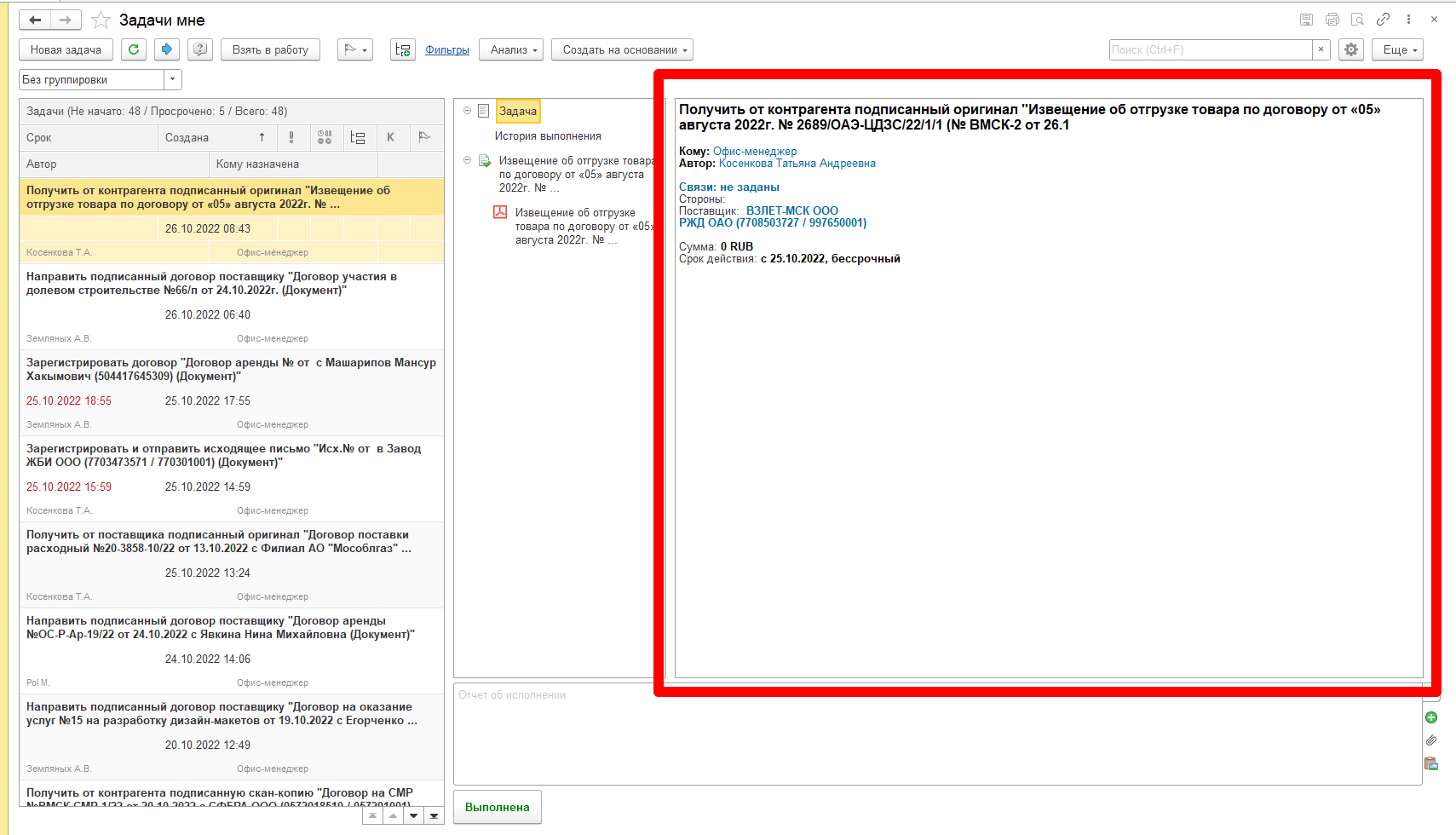1456x835 pixels.
Task: Refresh the task list with the green arrow
Action: 134,49
